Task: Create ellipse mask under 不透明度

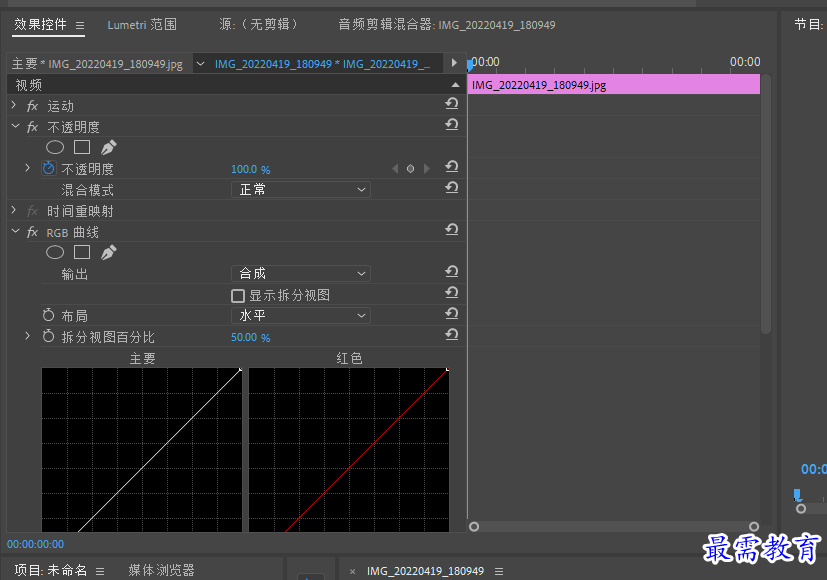Action: coord(55,148)
